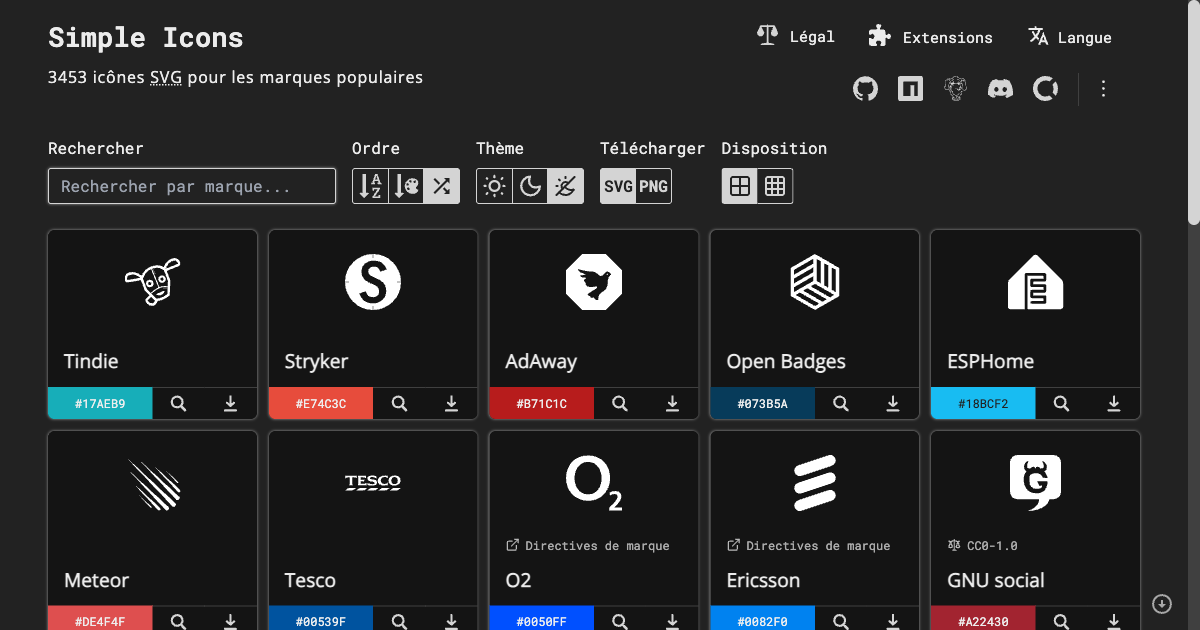Viewport: 1200px width, 630px height.
Task: Click the Ericsson logo image
Action: click(815, 483)
